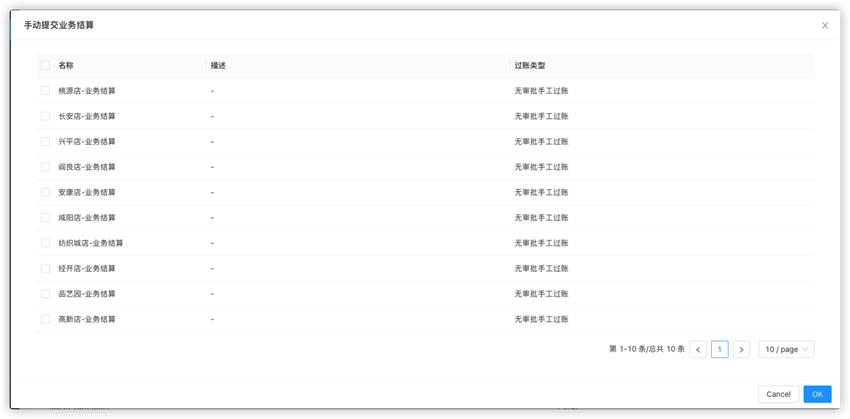The width and height of the screenshot is (850, 419).
Task: Check the 纺织城店-业务结算 row checkbox
Action: click(x=46, y=243)
